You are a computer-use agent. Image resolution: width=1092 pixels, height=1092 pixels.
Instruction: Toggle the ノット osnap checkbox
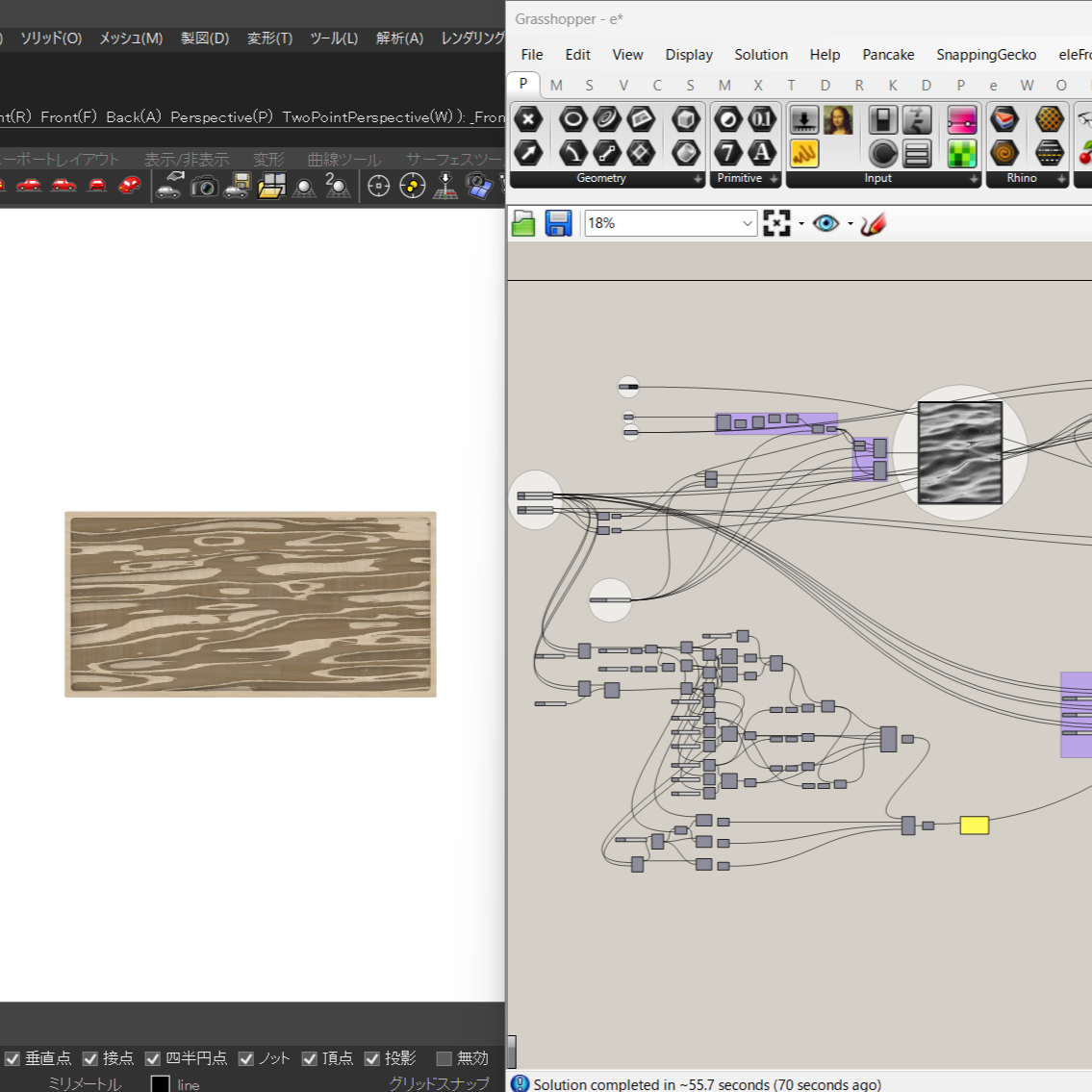pos(246,1058)
